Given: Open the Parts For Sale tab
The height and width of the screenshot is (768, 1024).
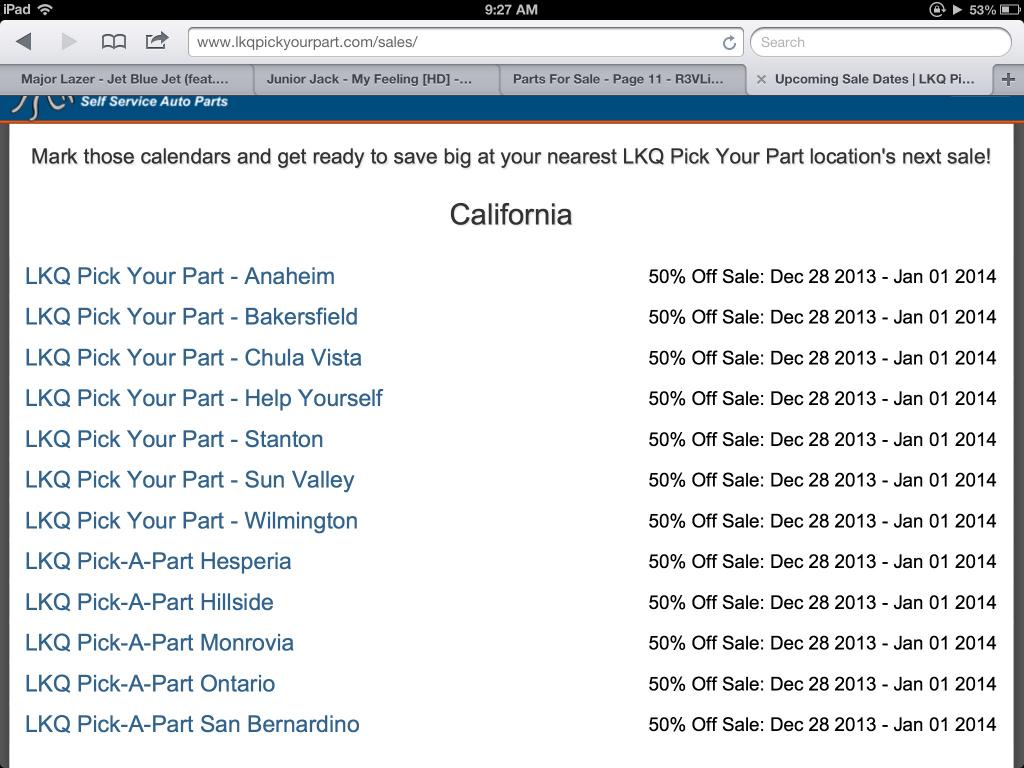Looking at the screenshot, I should coord(617,79).
